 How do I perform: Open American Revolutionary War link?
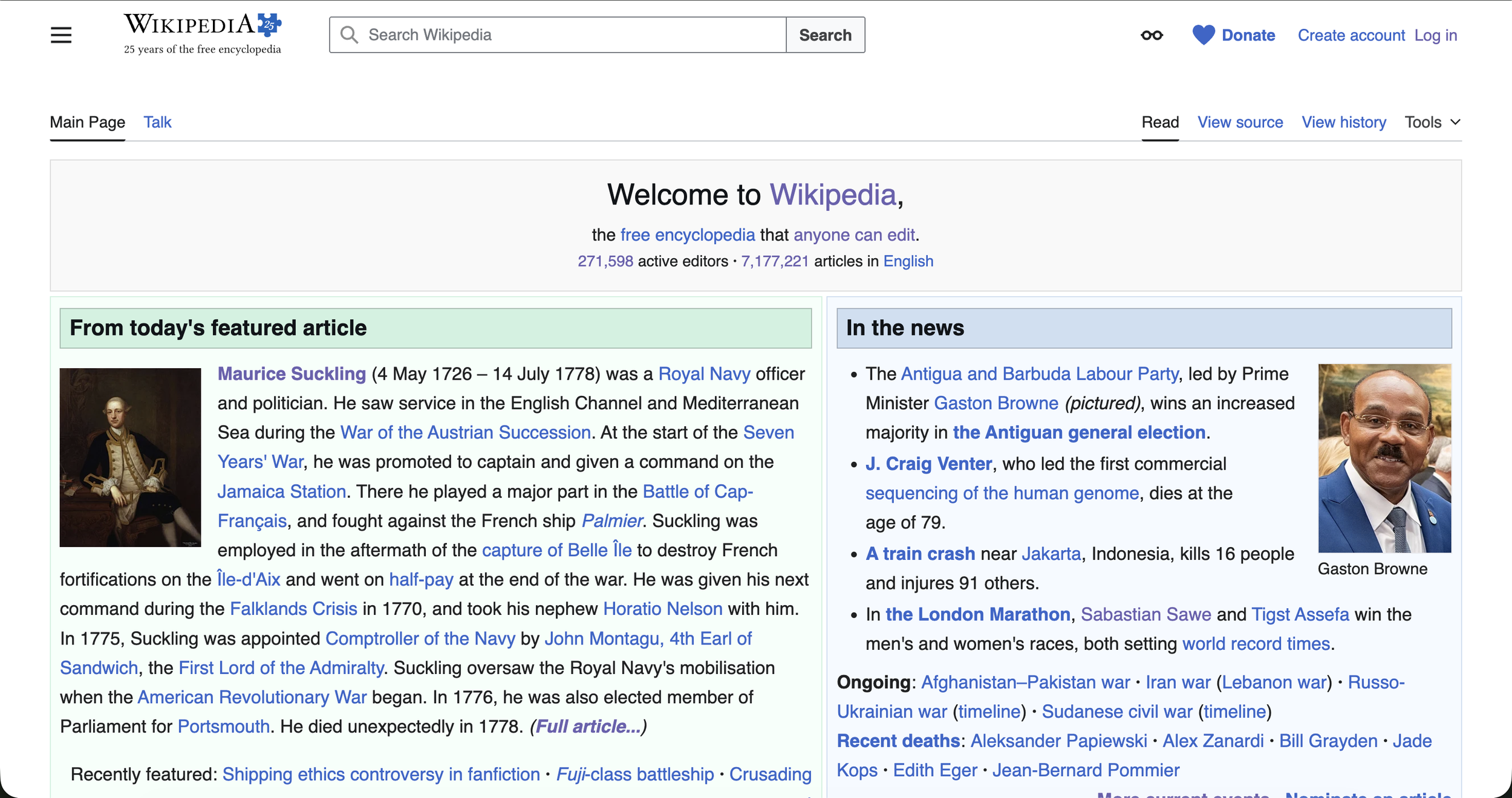252,697
